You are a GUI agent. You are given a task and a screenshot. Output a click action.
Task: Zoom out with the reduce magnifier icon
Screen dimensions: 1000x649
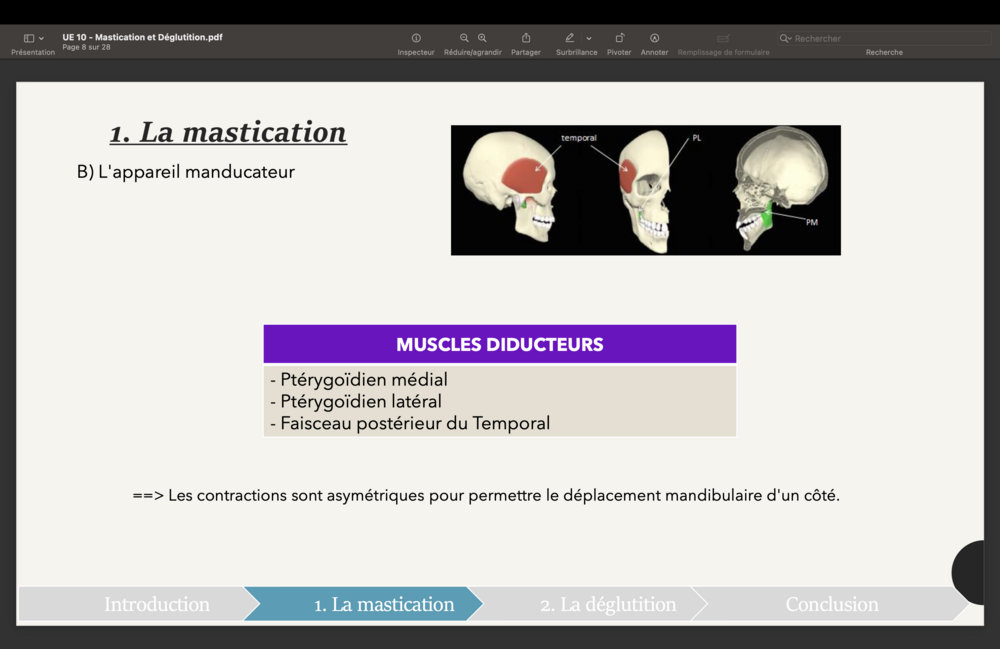coord(464,38)
